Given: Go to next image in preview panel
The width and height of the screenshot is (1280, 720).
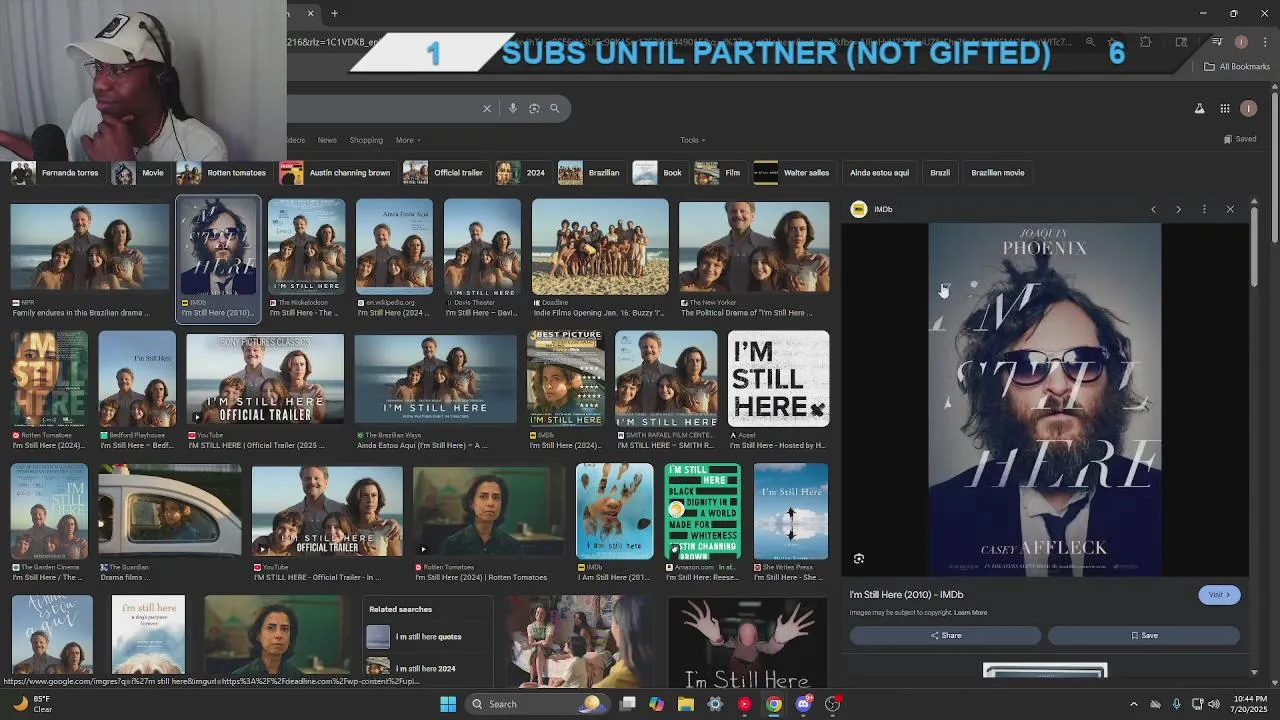Looking at the screenshot, I should [x=1178, y=209].
